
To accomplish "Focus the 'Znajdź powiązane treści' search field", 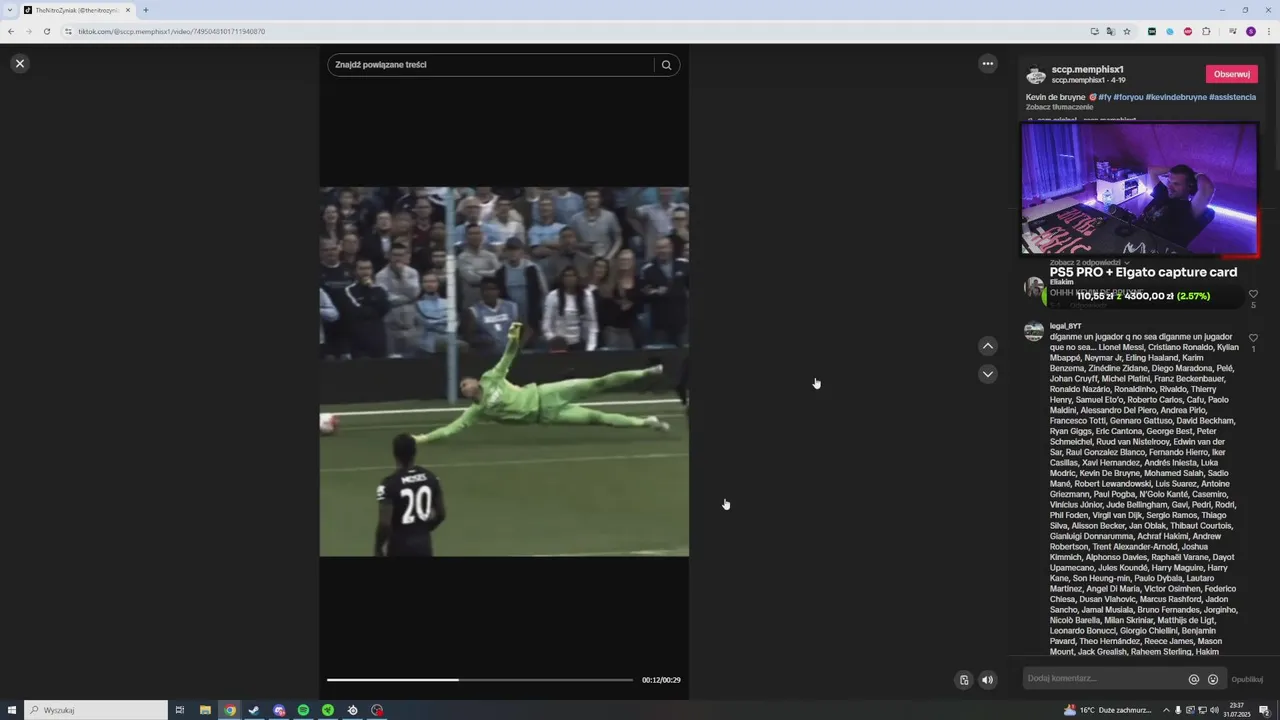I will click(x=490, y=65).
